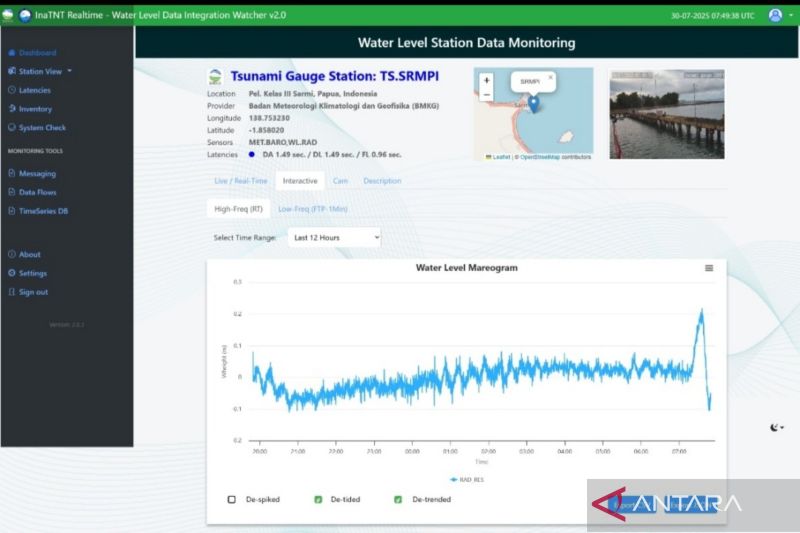
Task: Open the user profile dropdown at top right
Action: click(x=777, y=15)
